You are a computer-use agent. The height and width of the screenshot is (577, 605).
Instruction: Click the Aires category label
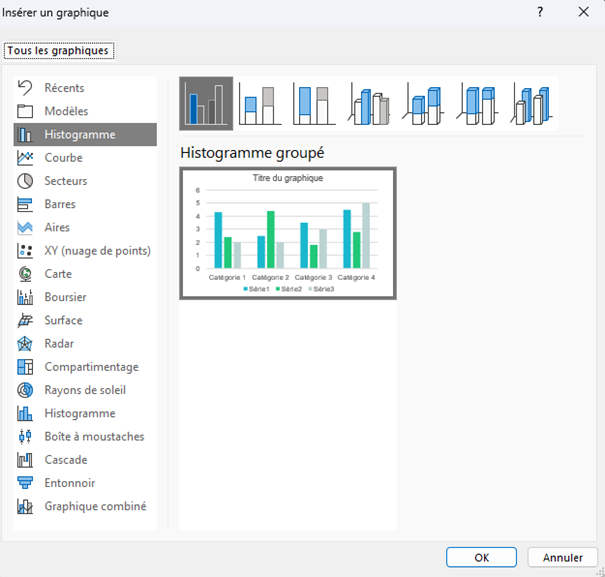coord(57,227)
